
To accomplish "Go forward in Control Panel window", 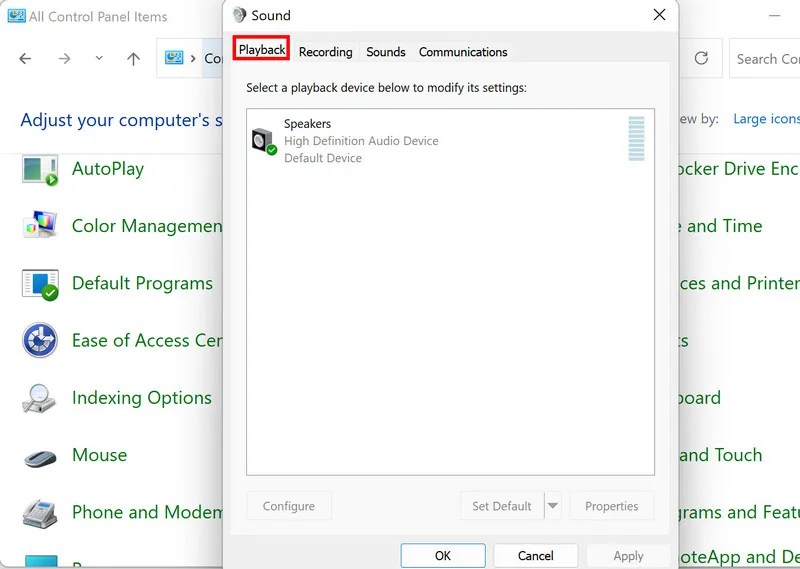I will pos(64,59).
